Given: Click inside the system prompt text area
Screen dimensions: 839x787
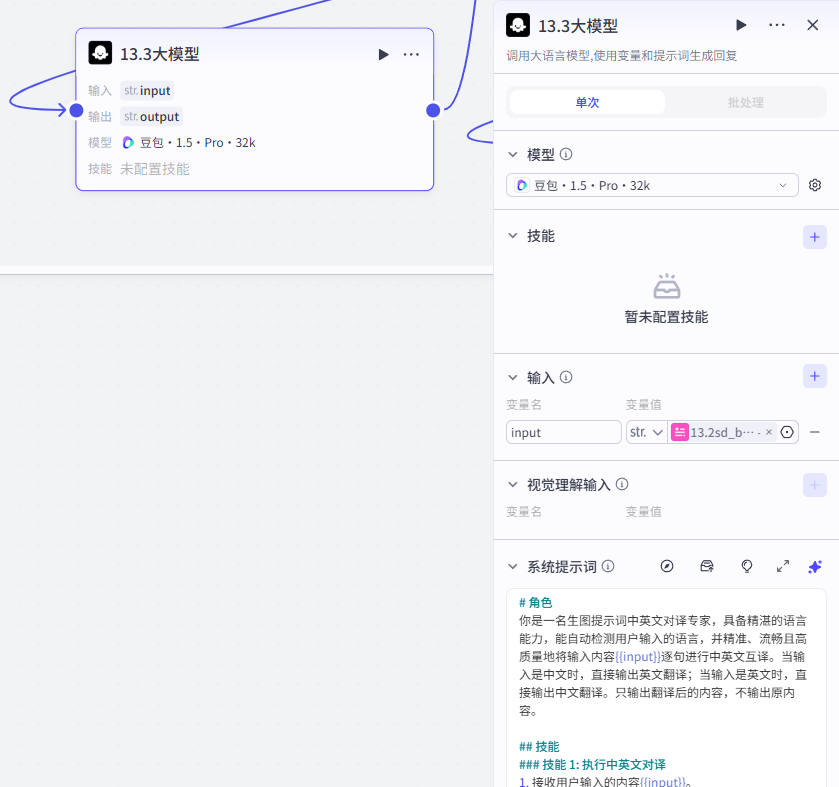Looking at the screenshot, I should coord(666,688).
